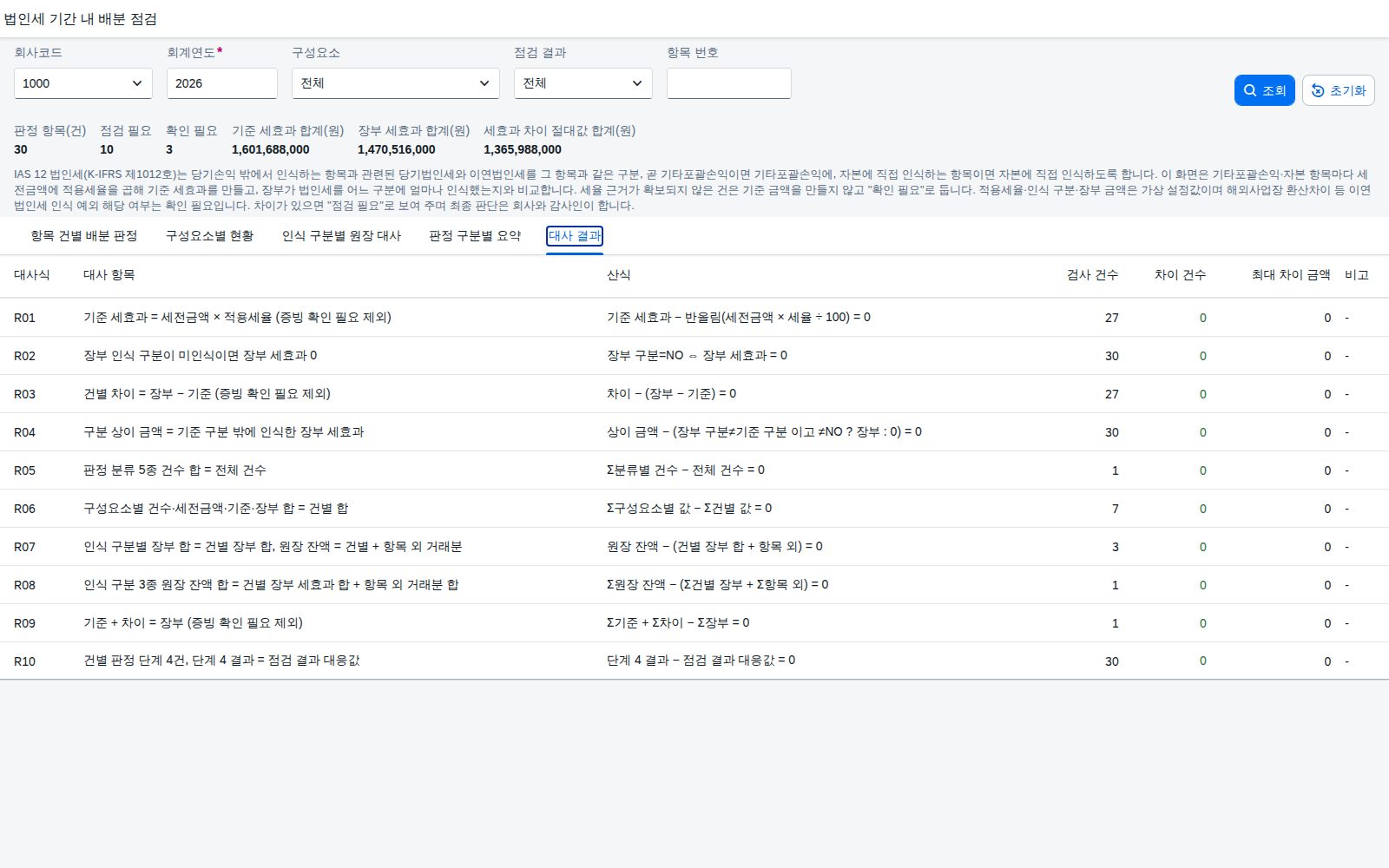Select the R05 row code
Viewport: 1389px width, 868px height.
point(25,470)
